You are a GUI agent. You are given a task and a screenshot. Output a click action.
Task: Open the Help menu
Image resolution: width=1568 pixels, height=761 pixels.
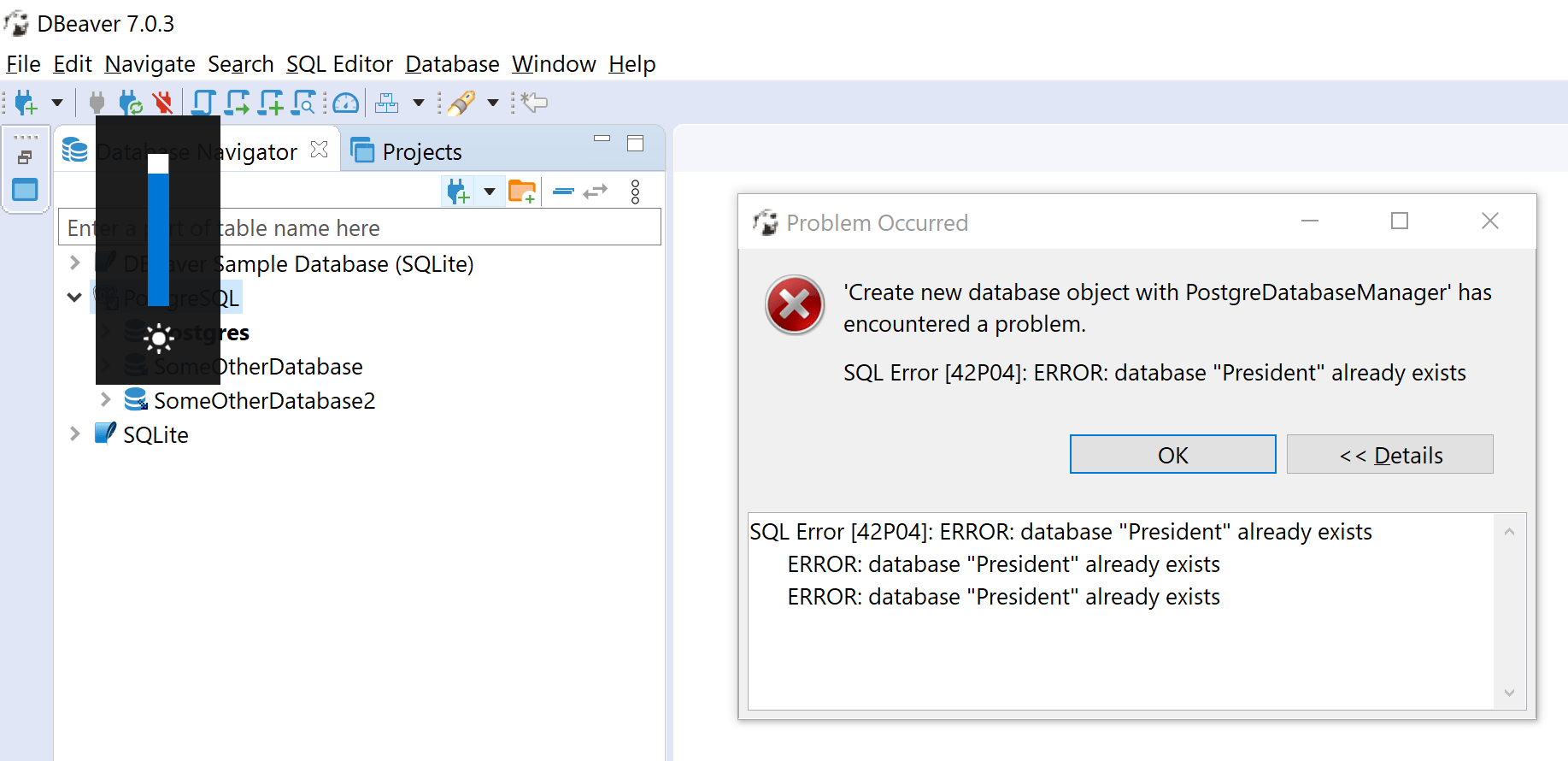point(632,64)
